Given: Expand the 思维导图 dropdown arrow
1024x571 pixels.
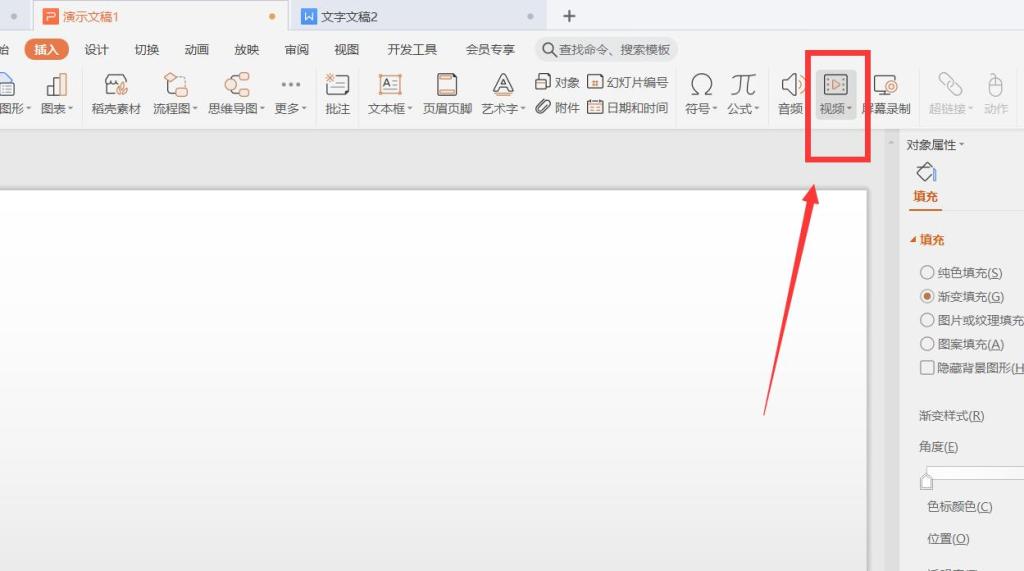Looking at the screenshot, I should pyautogui.click(x=262, y=108).
